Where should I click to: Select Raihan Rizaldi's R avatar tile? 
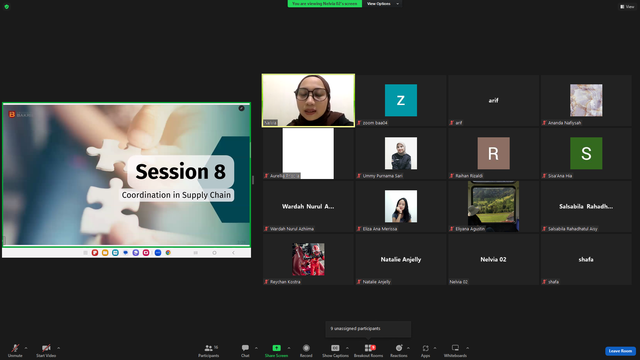(493, 153)
